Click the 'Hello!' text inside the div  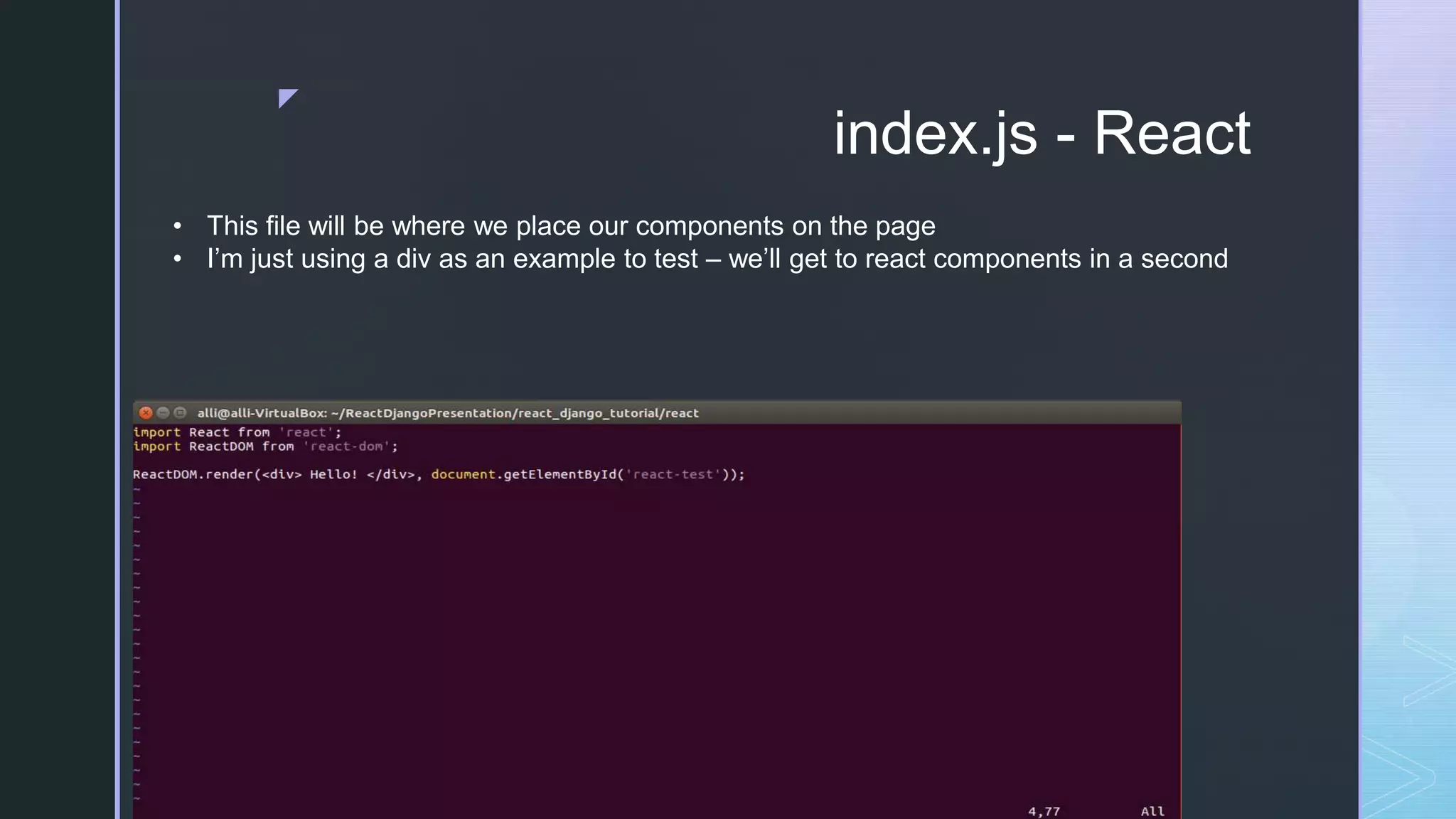pyautogui.click(x=333, y=474)
